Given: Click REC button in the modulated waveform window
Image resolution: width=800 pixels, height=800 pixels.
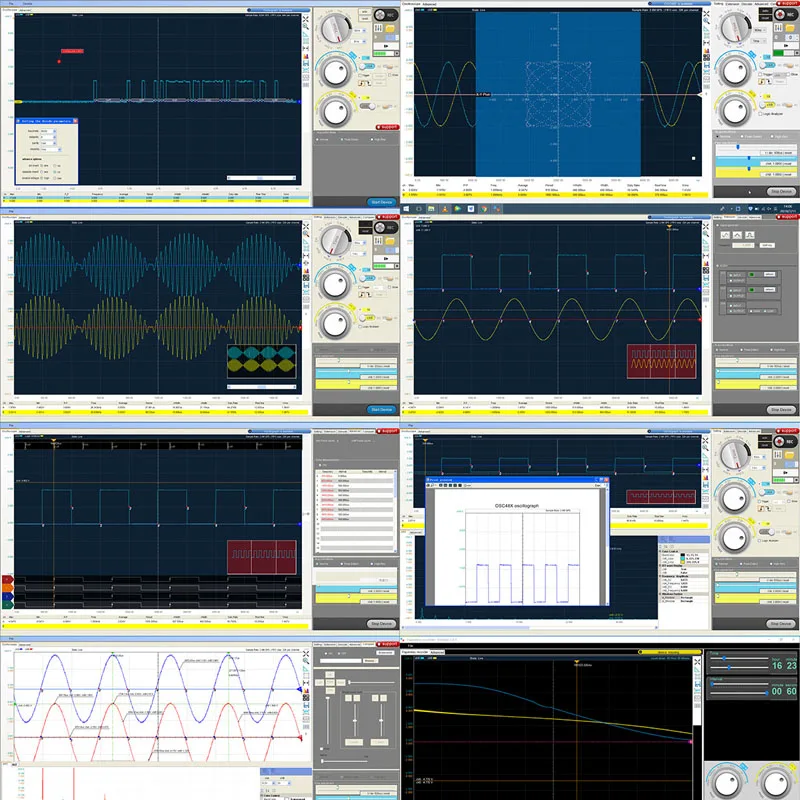Looking at the screenshot, I should pyautogui.click(x=386, y=228).
